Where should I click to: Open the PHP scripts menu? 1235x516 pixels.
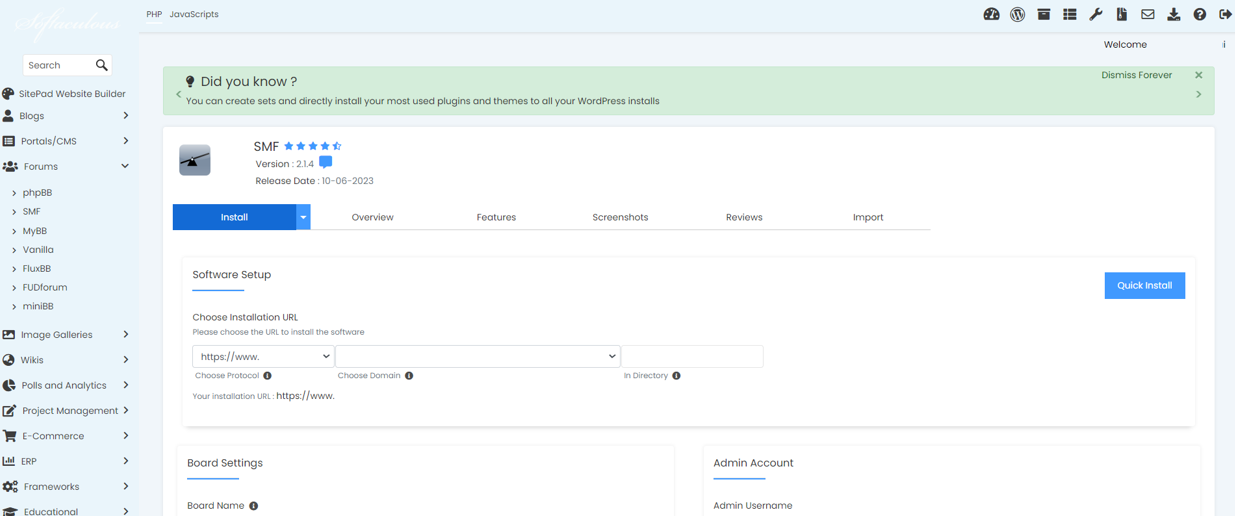pyautogui.click(x=154, y=14)
